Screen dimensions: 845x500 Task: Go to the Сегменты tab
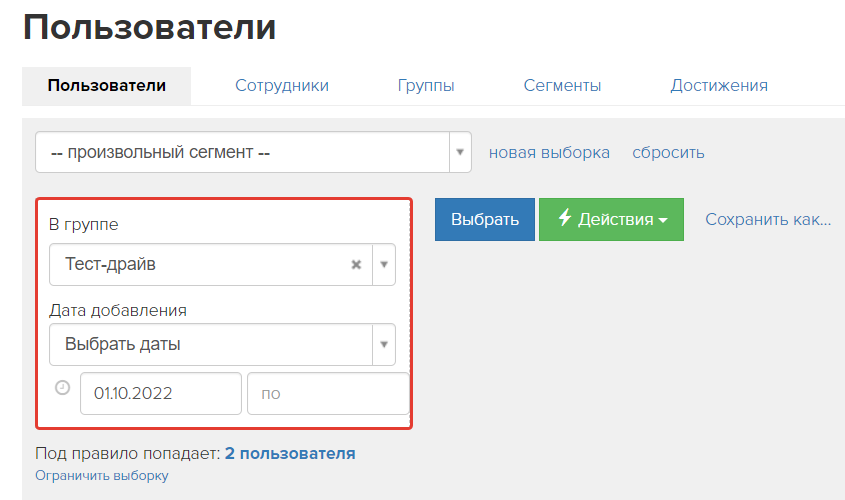tap(562, 86)
